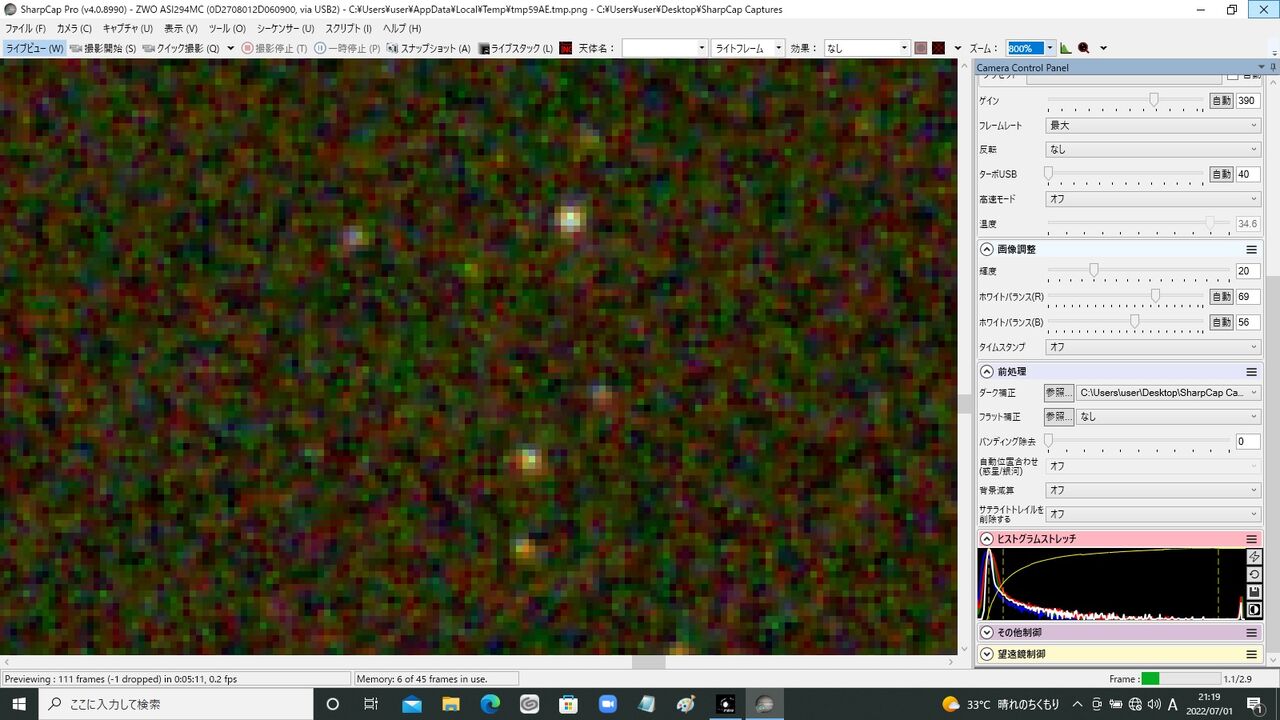
Task: Open Microsoft Edge from the taskbar
Action: coord(490,704)
